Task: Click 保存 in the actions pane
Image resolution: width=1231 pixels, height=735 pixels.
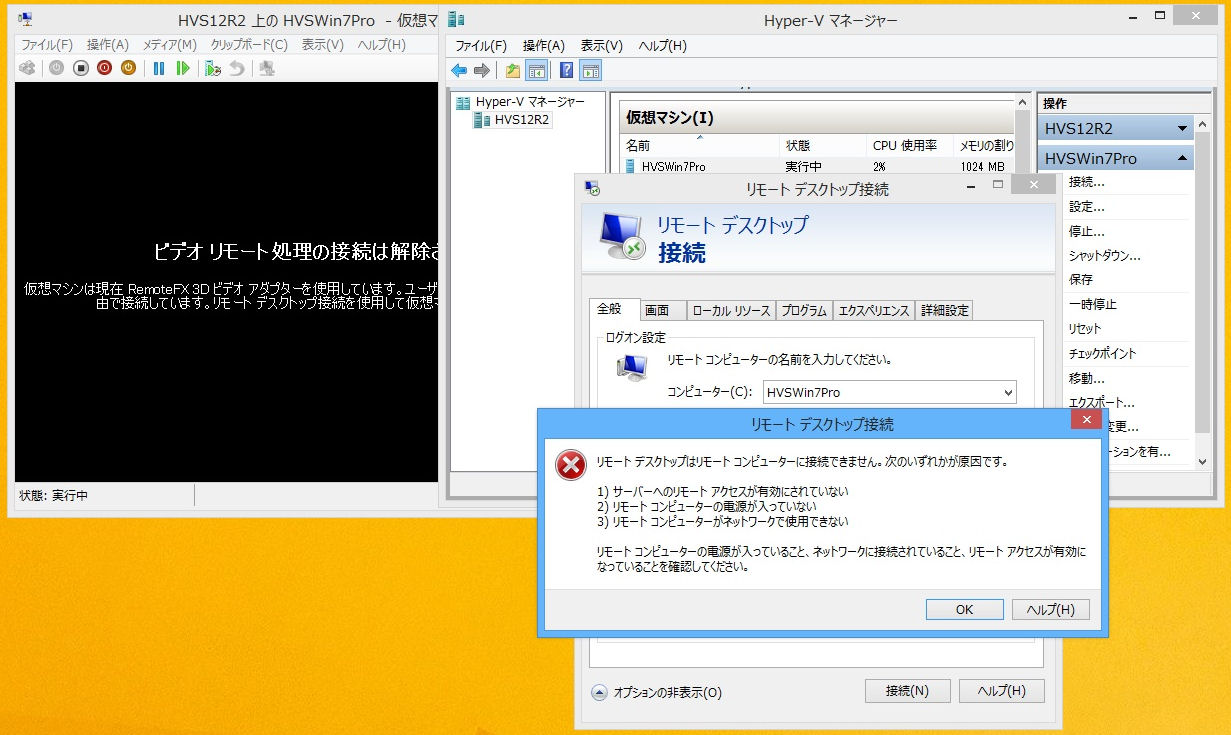Action: point(1080,280)
